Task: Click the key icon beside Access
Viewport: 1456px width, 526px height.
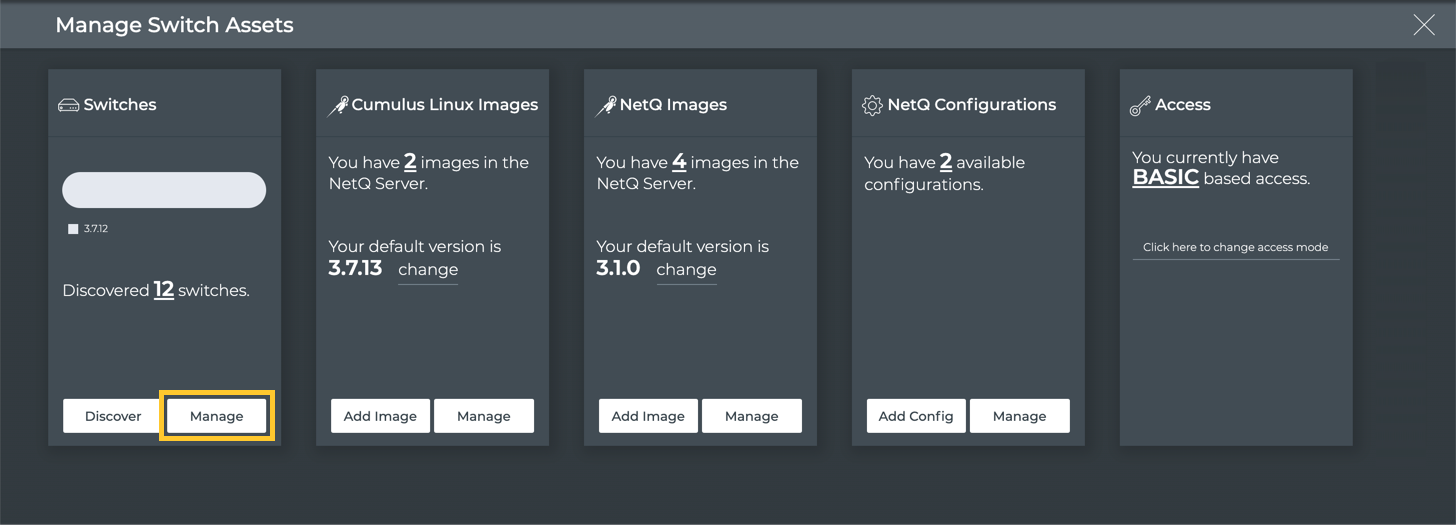Action: coord(1140,105)
